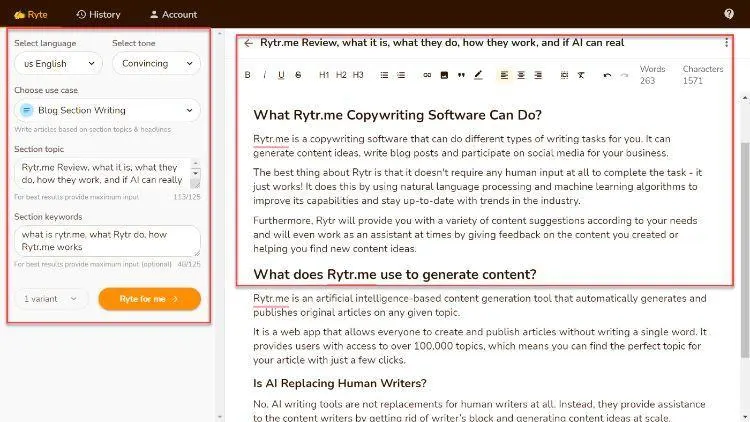Open the 1 variant dropdown
750x422 pixels.
click(50, 299)
